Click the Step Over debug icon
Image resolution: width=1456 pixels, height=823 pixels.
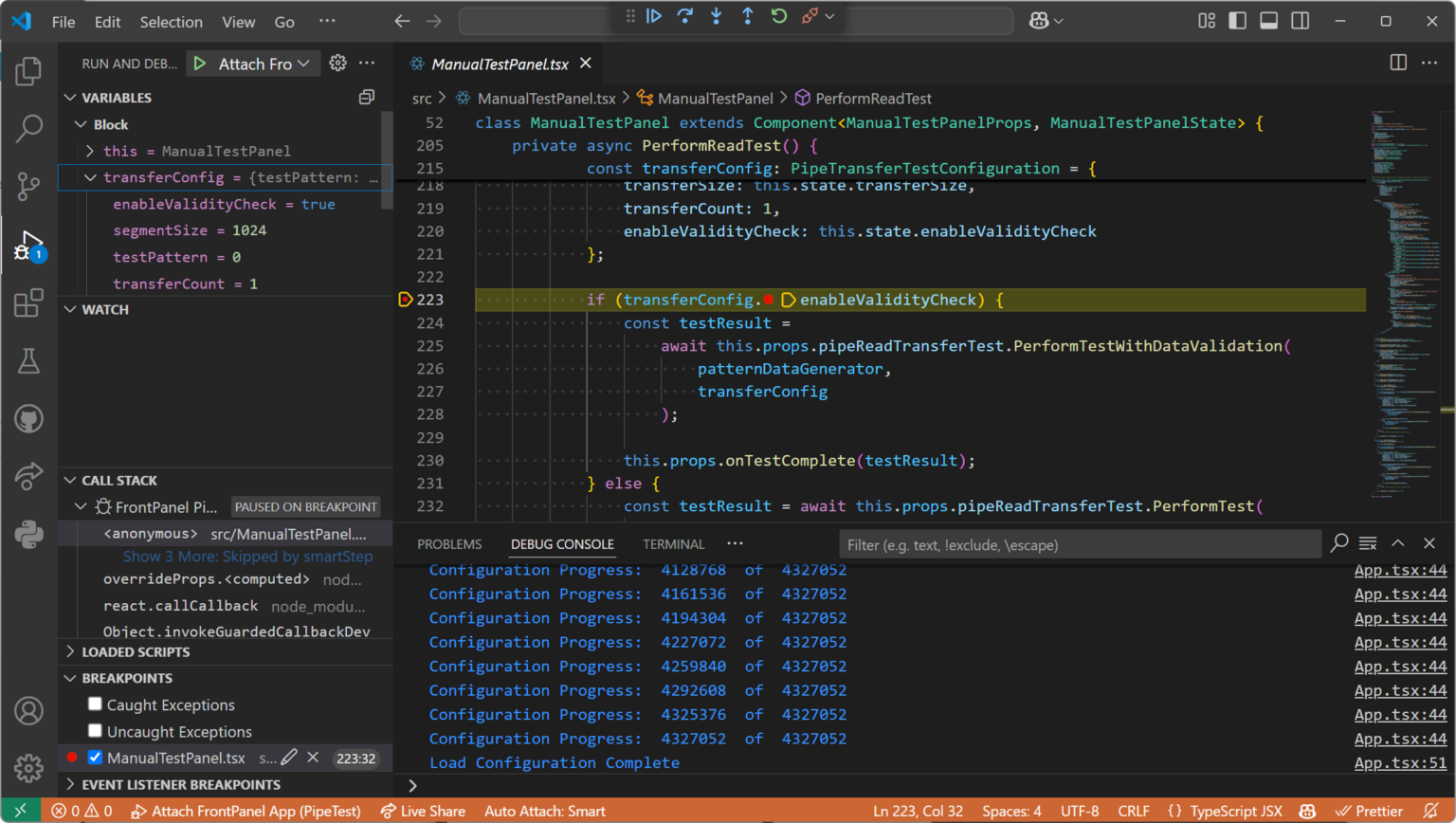(x=685, y=17)
